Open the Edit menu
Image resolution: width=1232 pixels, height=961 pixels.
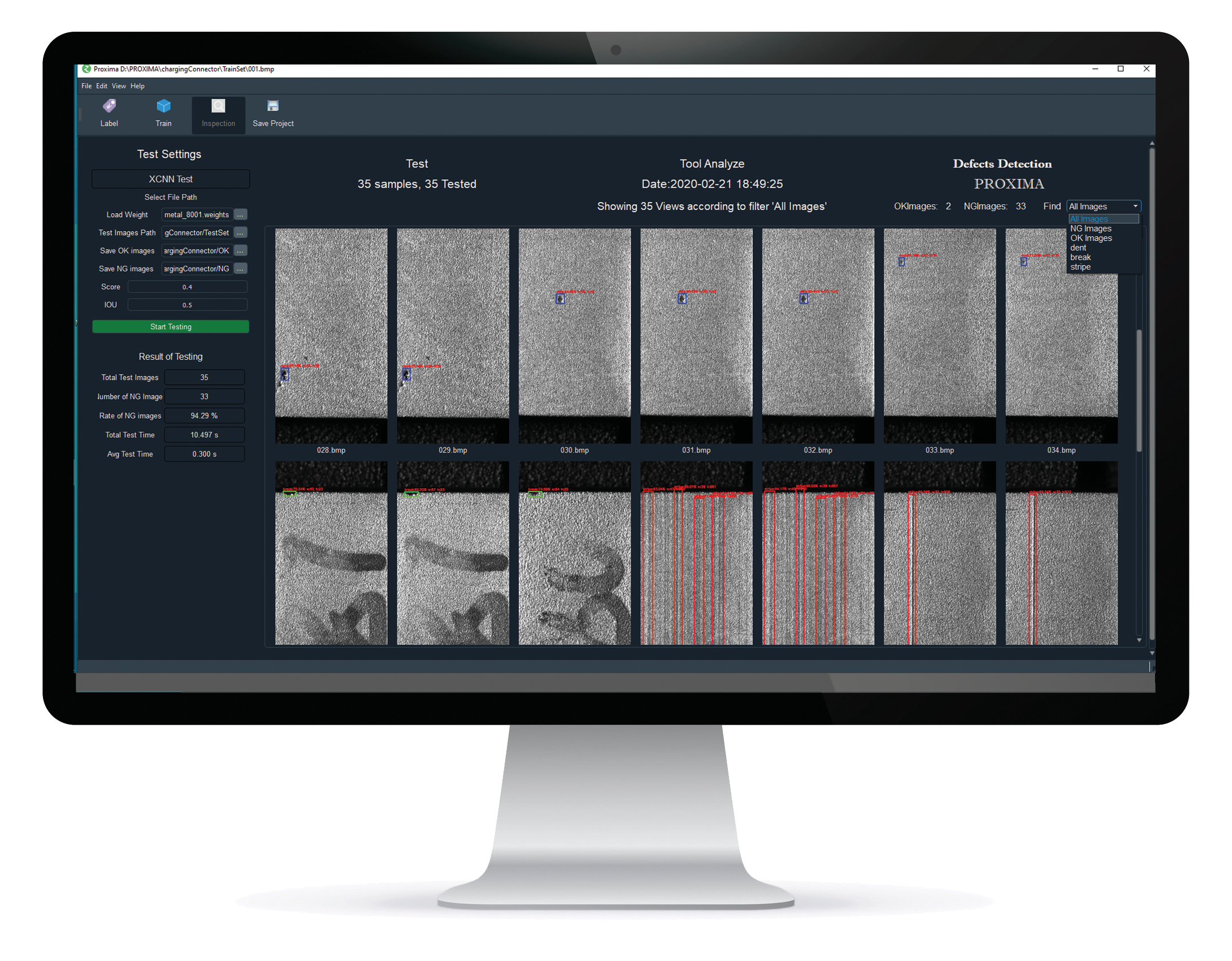tap(102, 86)
